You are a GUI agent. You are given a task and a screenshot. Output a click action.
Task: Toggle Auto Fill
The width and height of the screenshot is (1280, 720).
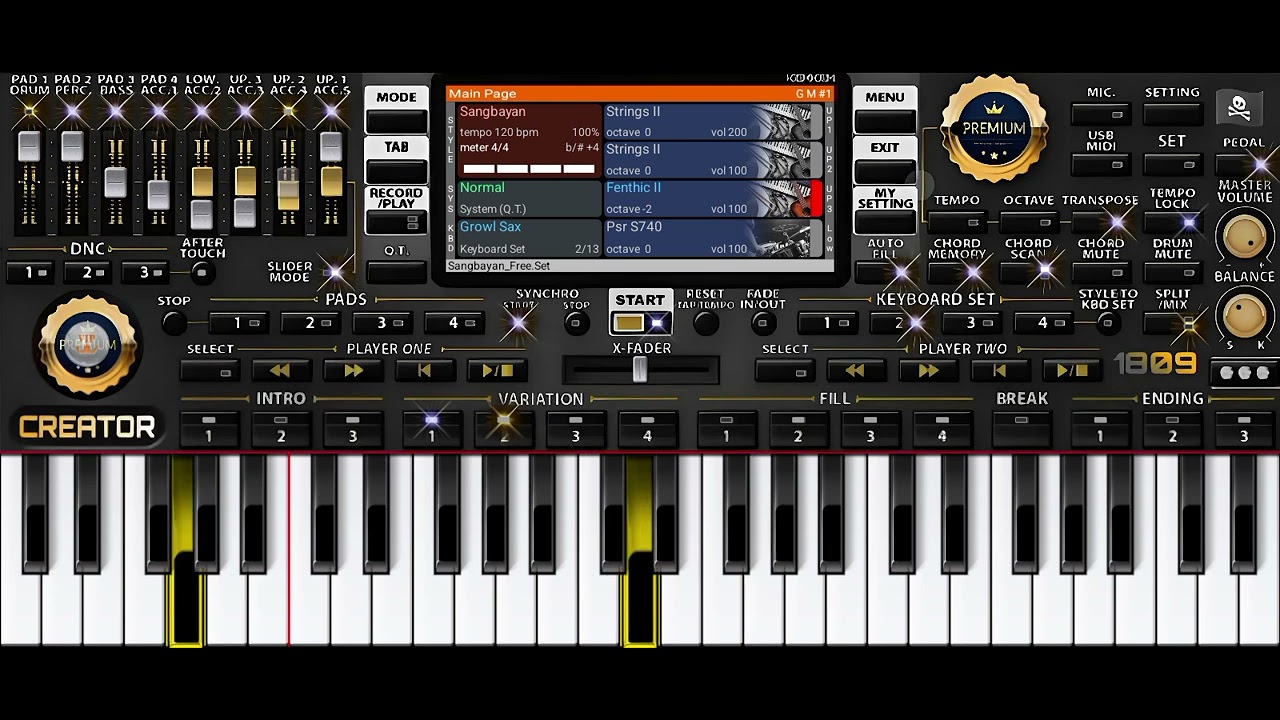tap(886, 271)
